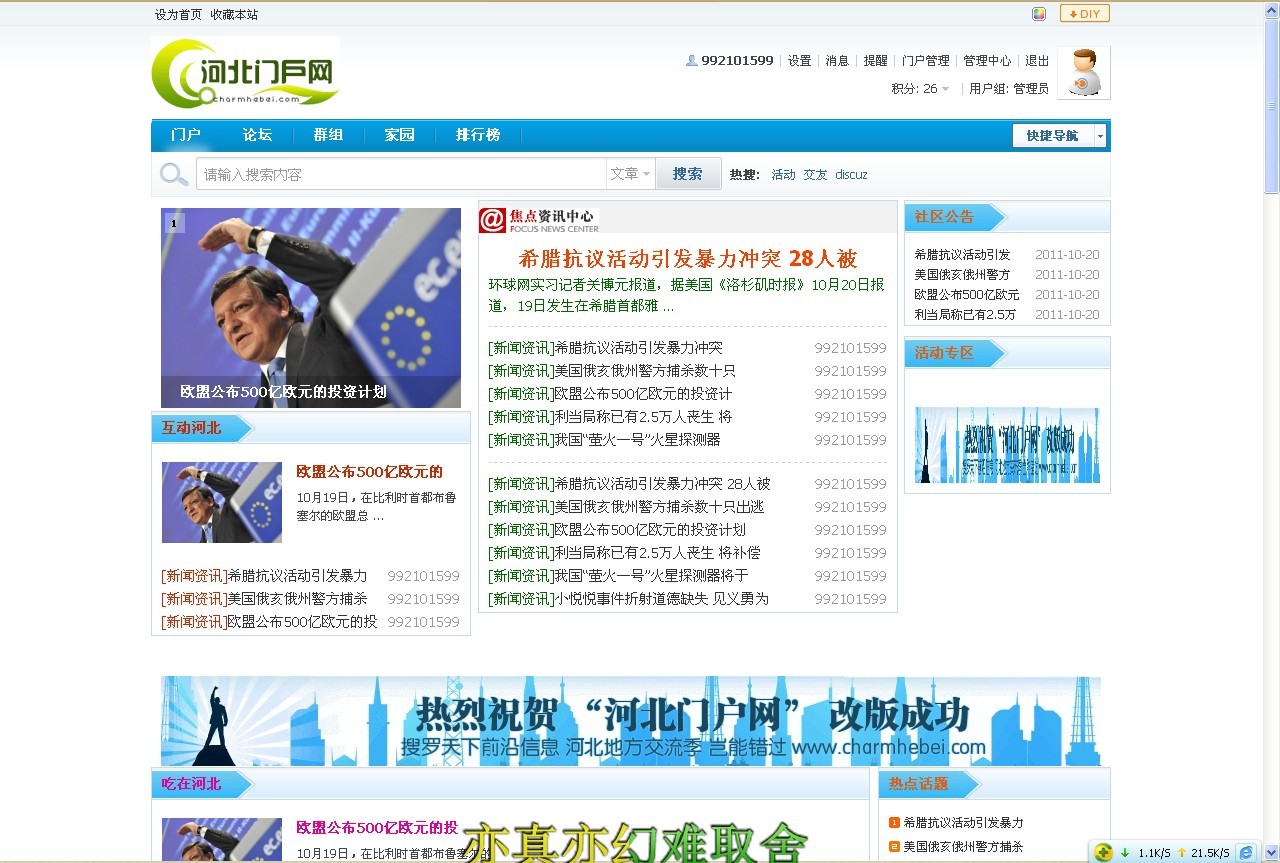Open 360 Safe from the system tray
The height and width of the screenshot is (863, 1280).
click(x=1102, y=852)
